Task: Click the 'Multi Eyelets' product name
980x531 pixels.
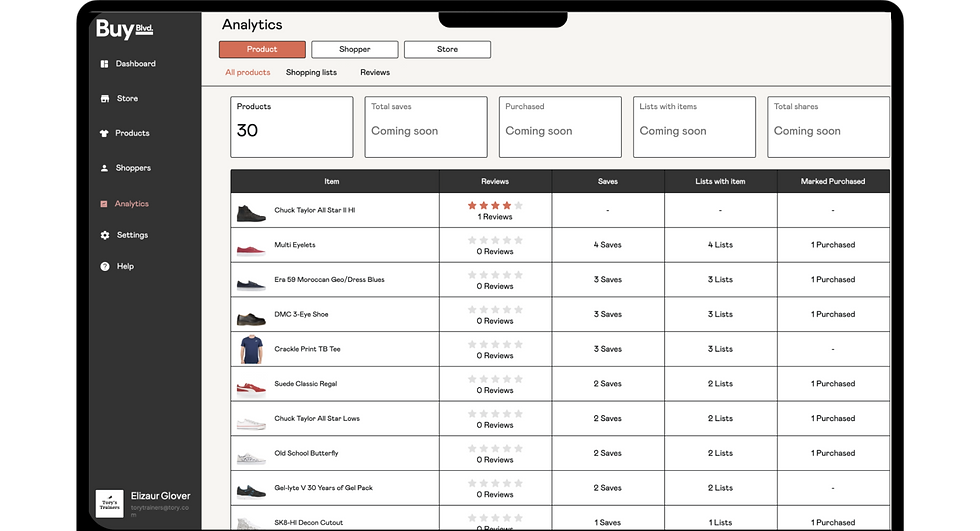Action: [x=295, y=245]
